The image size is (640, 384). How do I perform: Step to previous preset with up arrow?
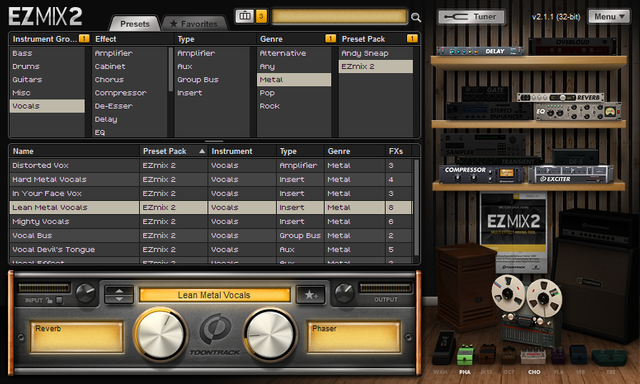pyautogui.click(x=119, y=291)
